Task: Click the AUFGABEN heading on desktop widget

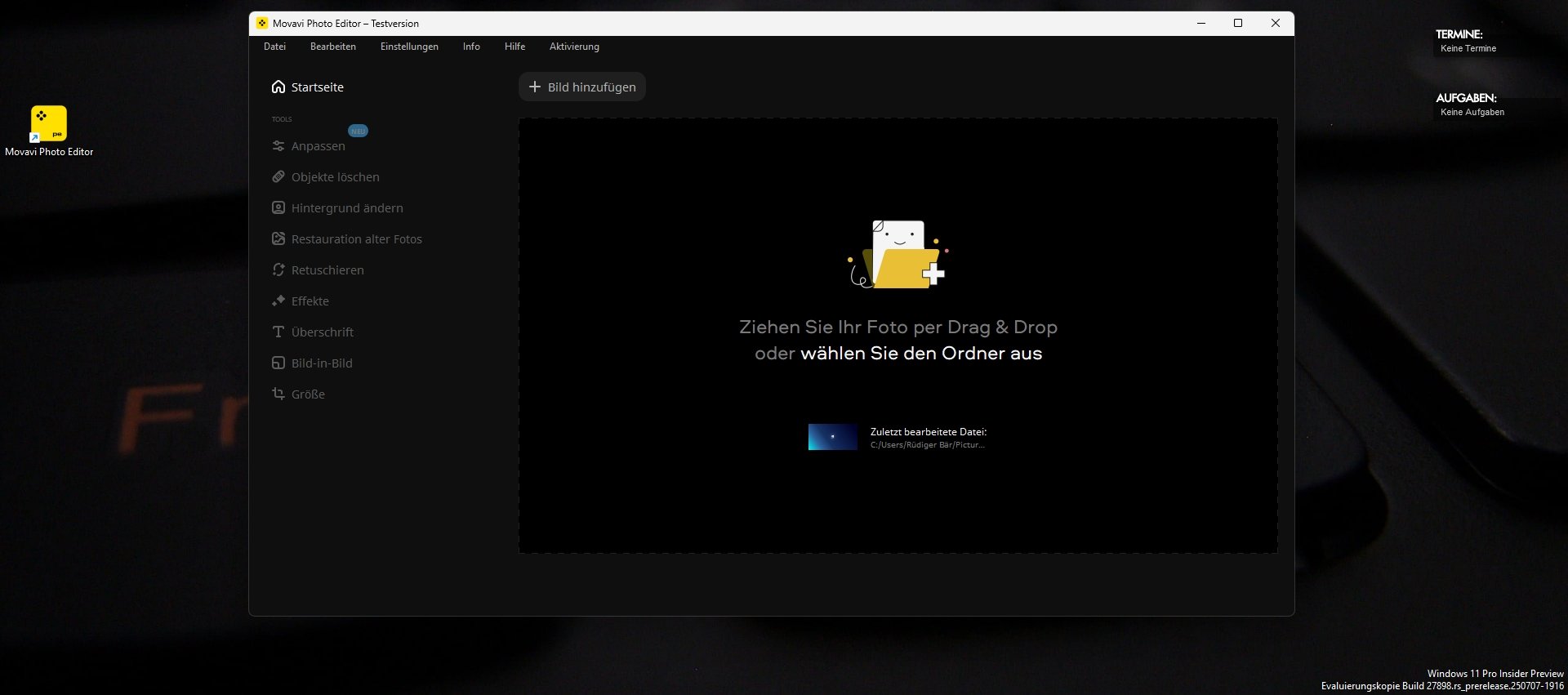Action: [x=1467, y=98]
